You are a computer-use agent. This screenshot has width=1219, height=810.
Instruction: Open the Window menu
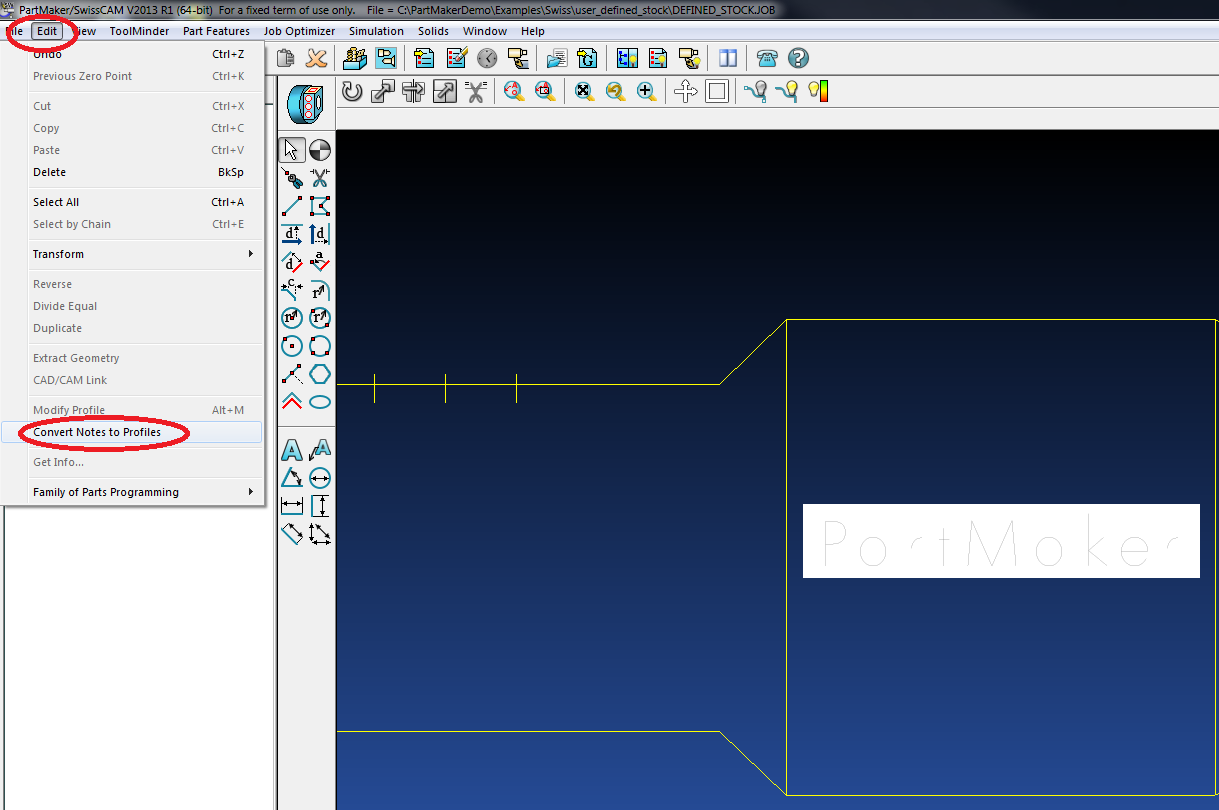(485, 31)
